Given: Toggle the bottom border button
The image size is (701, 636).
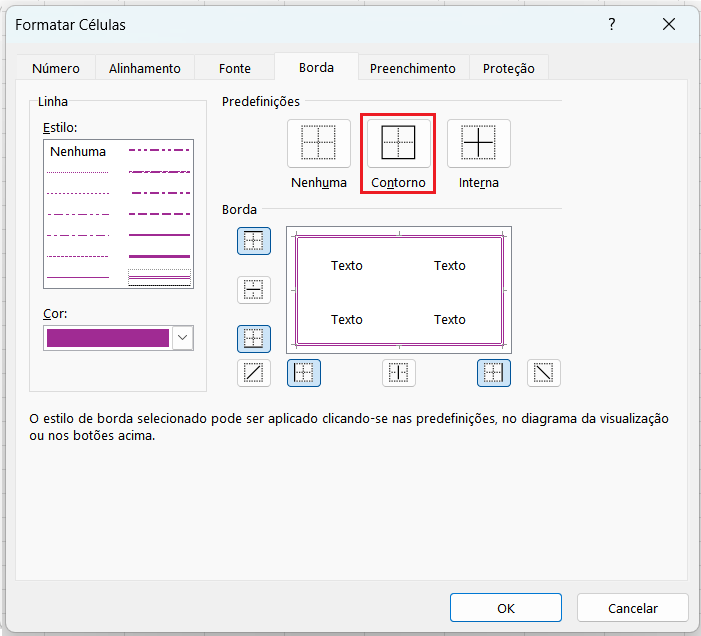Looking at the screenshot, I should click(254, 339).
